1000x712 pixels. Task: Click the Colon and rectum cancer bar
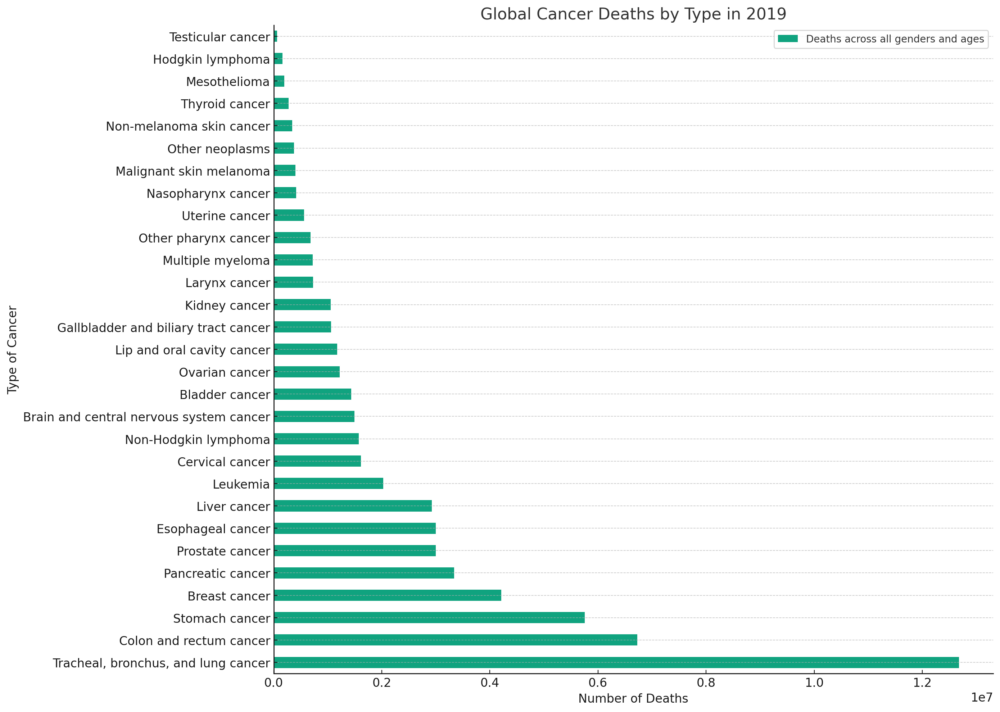[x=455, y=640]
